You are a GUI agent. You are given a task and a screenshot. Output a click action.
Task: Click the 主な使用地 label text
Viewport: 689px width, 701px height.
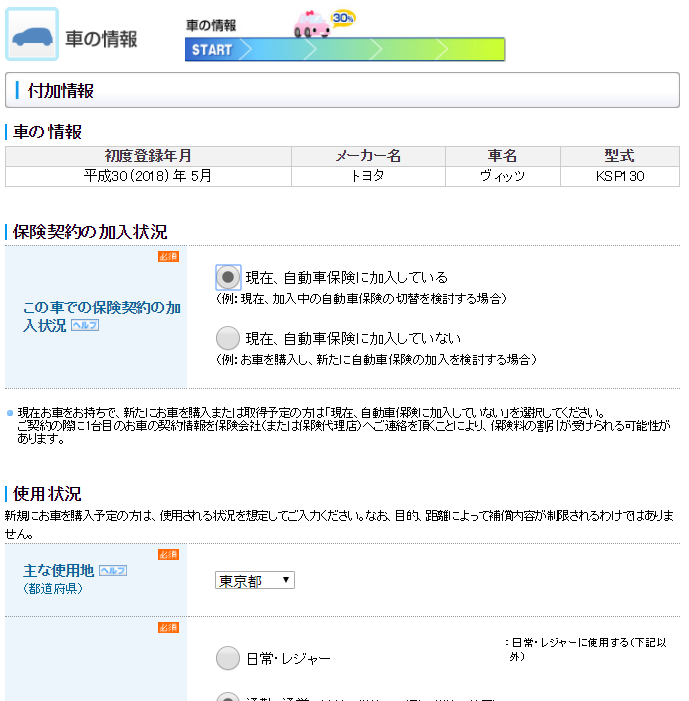[x=58, y=570]
